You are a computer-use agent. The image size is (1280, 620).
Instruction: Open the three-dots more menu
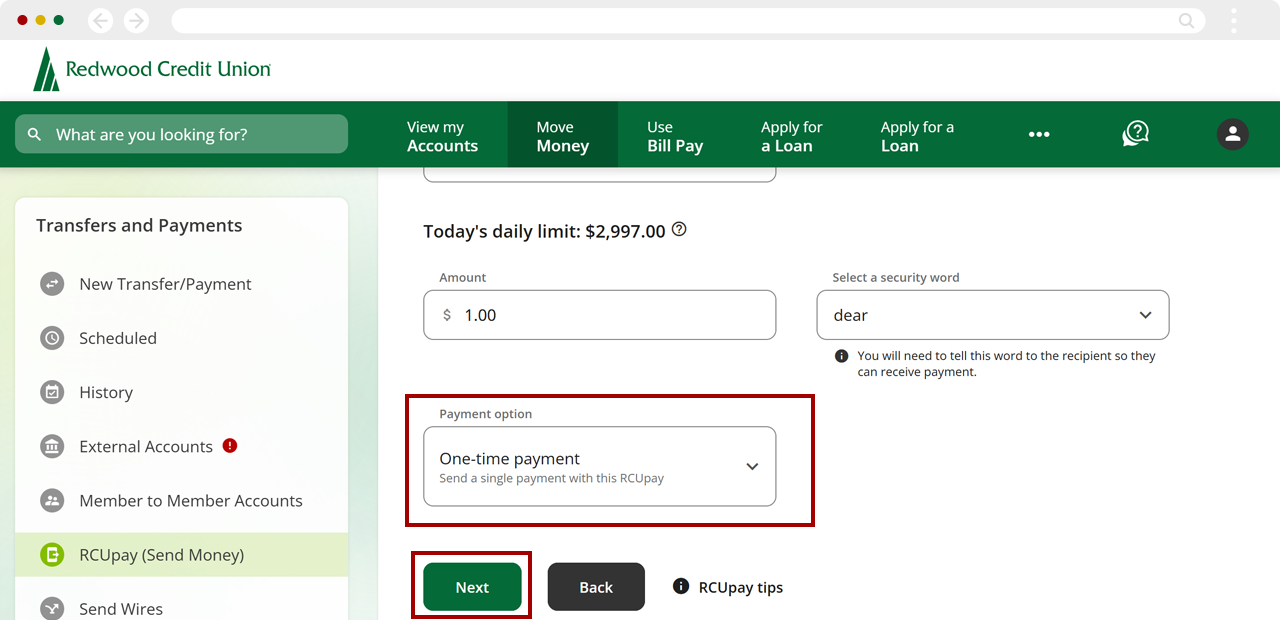(x=1039, y=134)
